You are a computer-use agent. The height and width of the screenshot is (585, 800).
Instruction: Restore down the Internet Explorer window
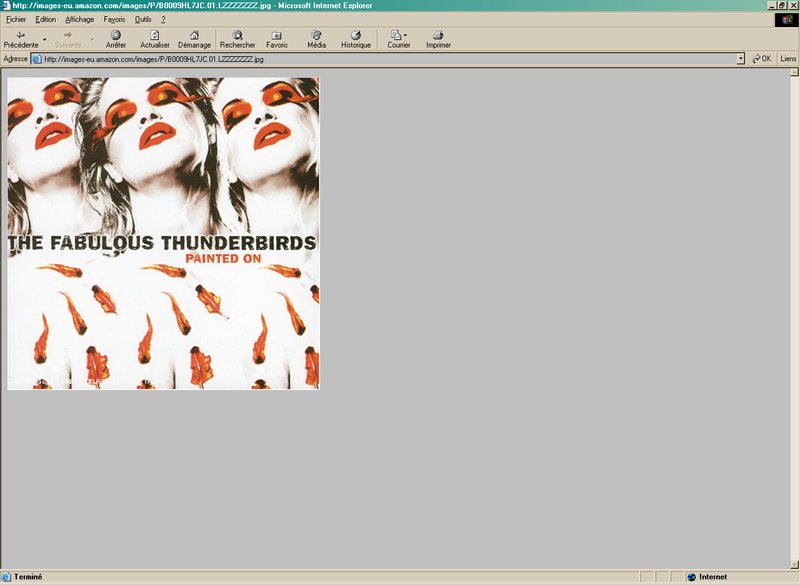pyautogui.click(x=781, y=6)
